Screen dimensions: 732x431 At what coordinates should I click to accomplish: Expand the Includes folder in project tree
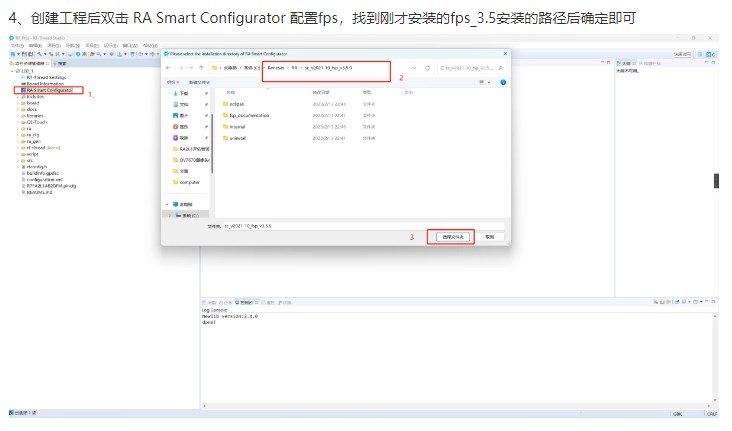click(x=18, y=97)
